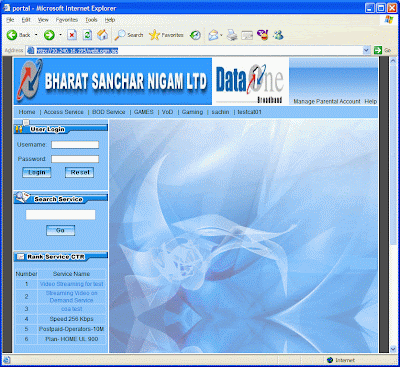Open the Favorites menu
The image size is (400, 367).
coord(67,20)
